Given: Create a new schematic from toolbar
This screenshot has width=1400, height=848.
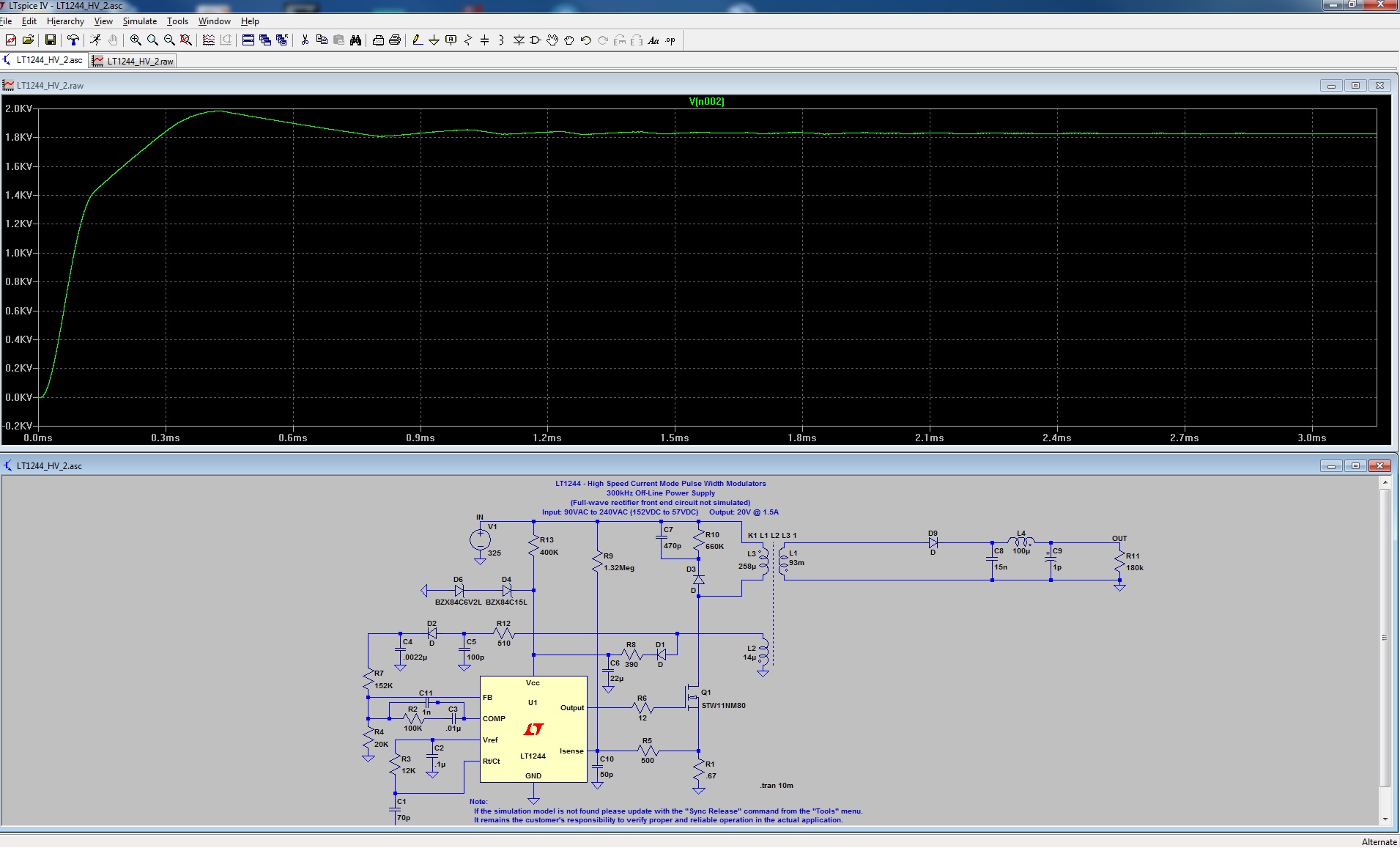Looking at the screenshot, I should coord(11,40).
